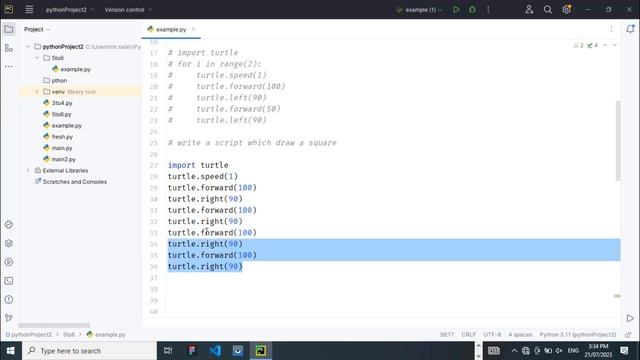Click the 5to6 breadcrumb in navigation bar
This screenshot has width=640, height=360.
coord(69,335)
